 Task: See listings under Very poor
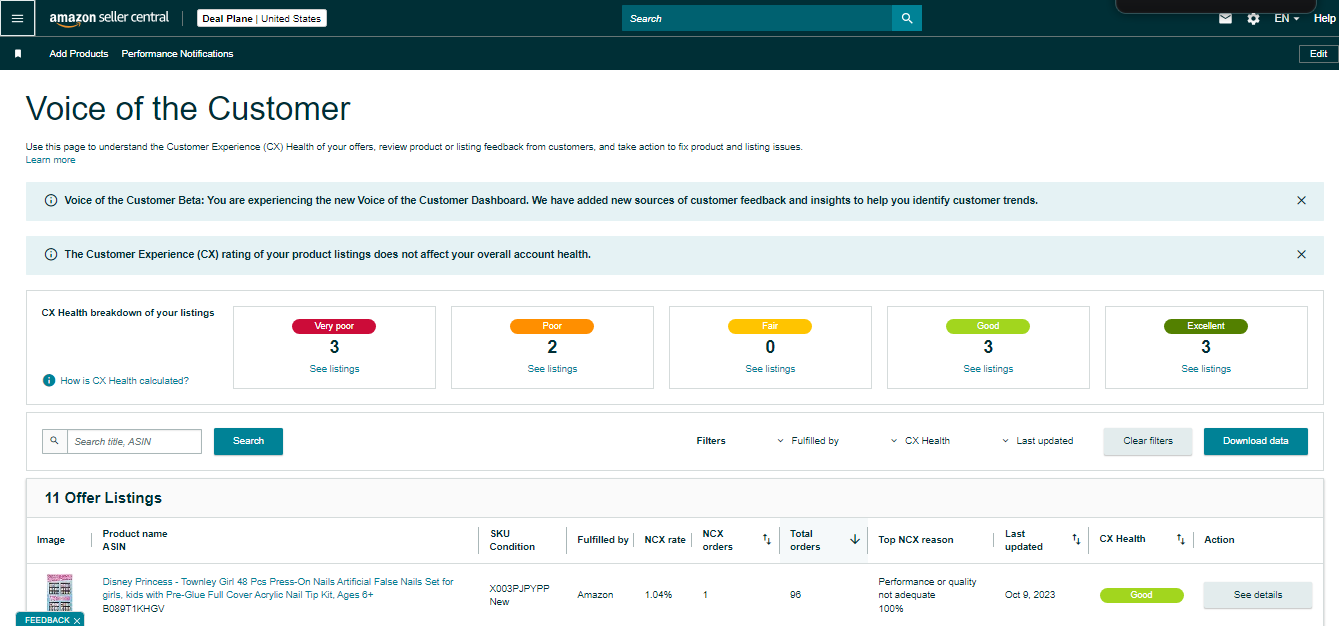coord(334,369)
